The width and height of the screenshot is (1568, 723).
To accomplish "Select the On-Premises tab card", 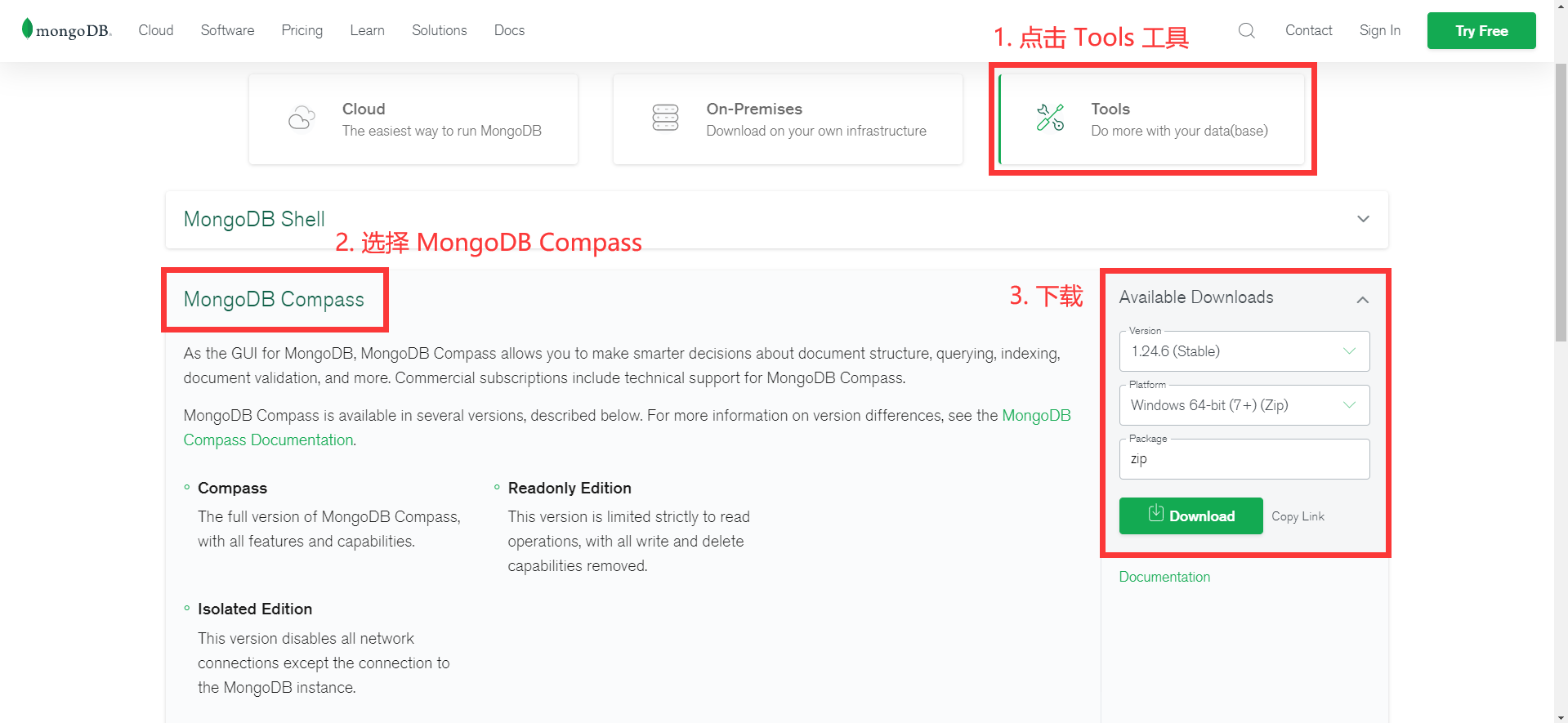I will point(788,119).
